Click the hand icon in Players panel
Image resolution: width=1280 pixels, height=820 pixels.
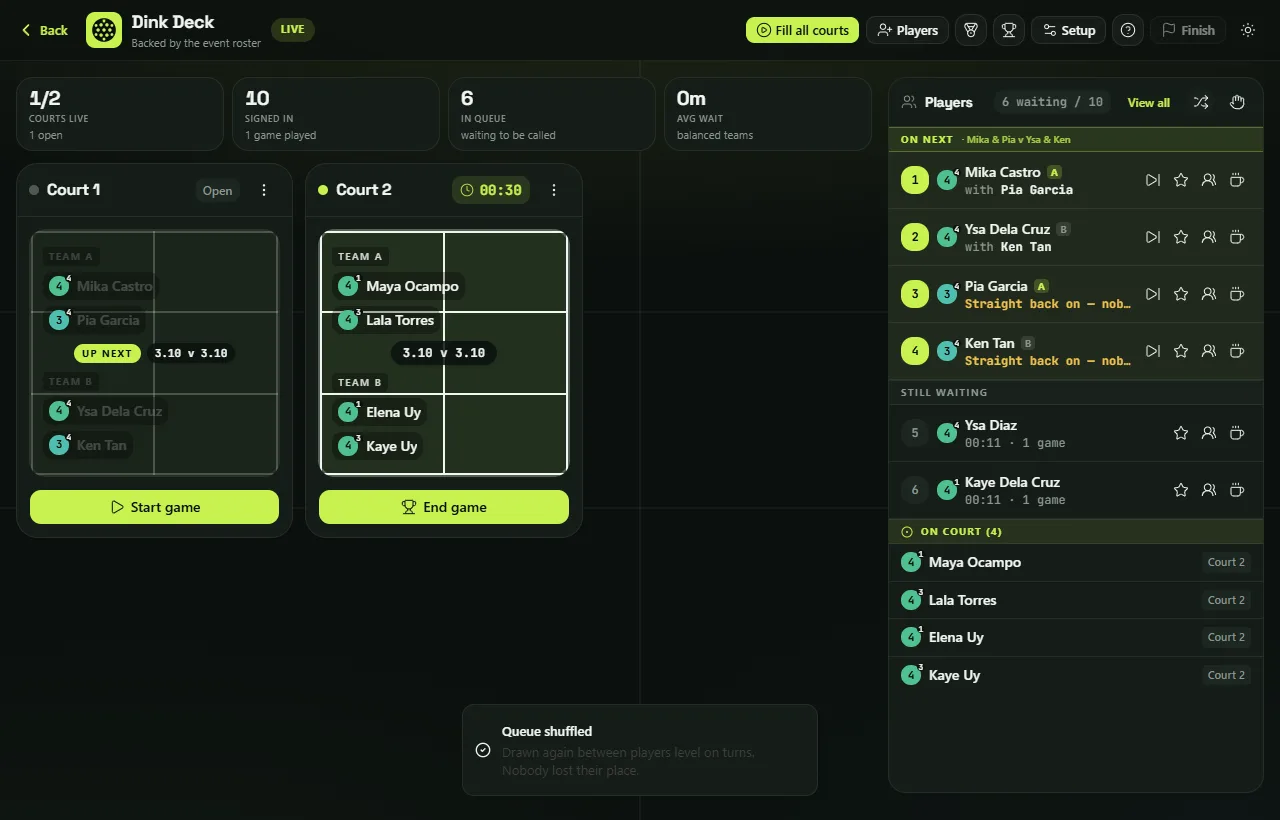point(1237,102)
